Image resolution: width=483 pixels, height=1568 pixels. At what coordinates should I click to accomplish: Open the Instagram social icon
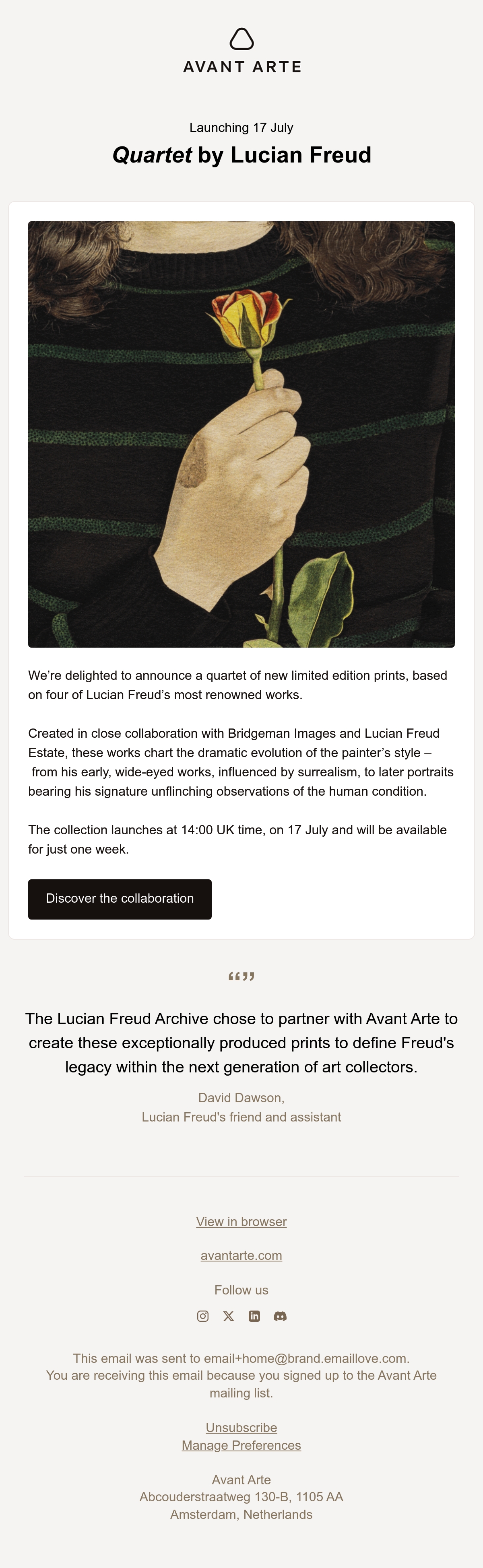click(x=203, y=1316)
